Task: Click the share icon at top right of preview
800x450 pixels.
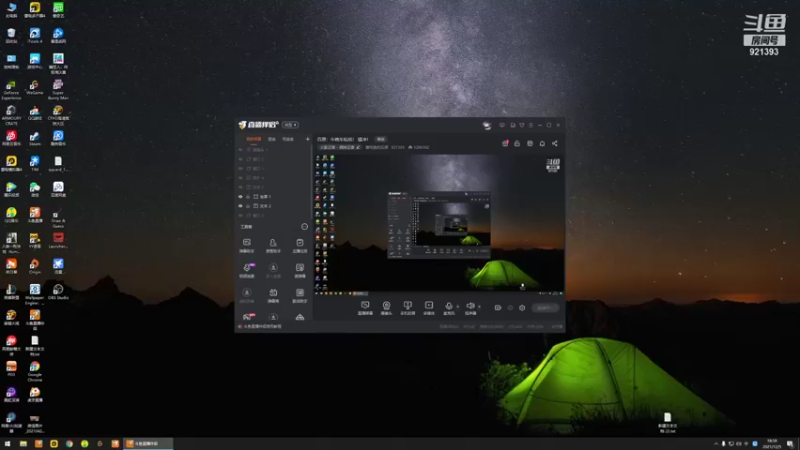Action: [x=555, y=143]
